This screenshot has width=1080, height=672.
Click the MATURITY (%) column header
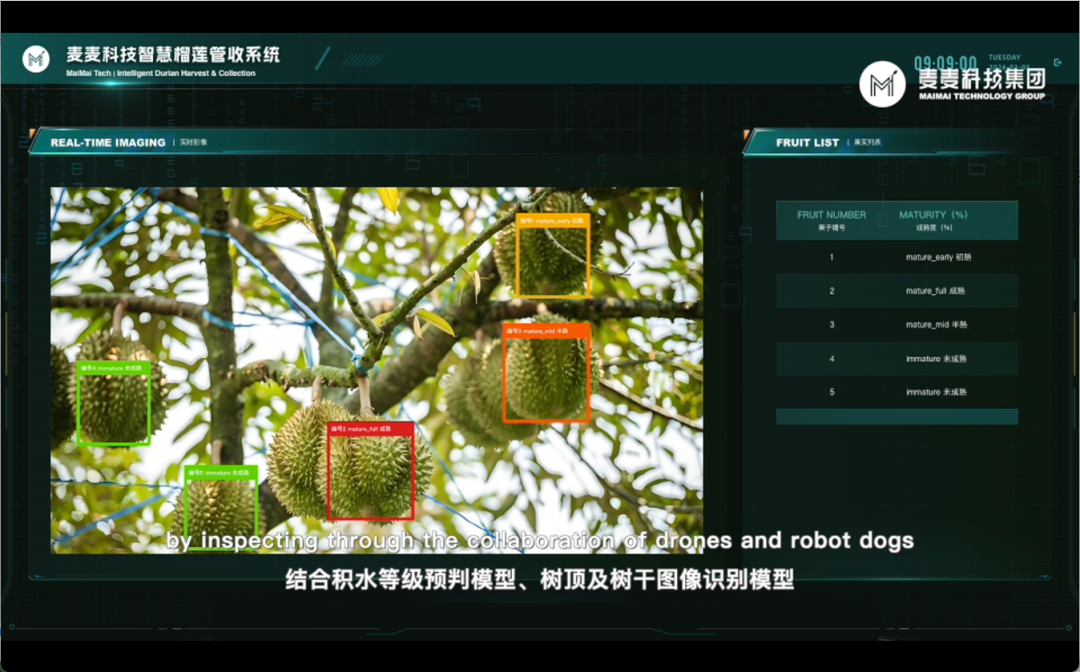(x=933, y=220)
